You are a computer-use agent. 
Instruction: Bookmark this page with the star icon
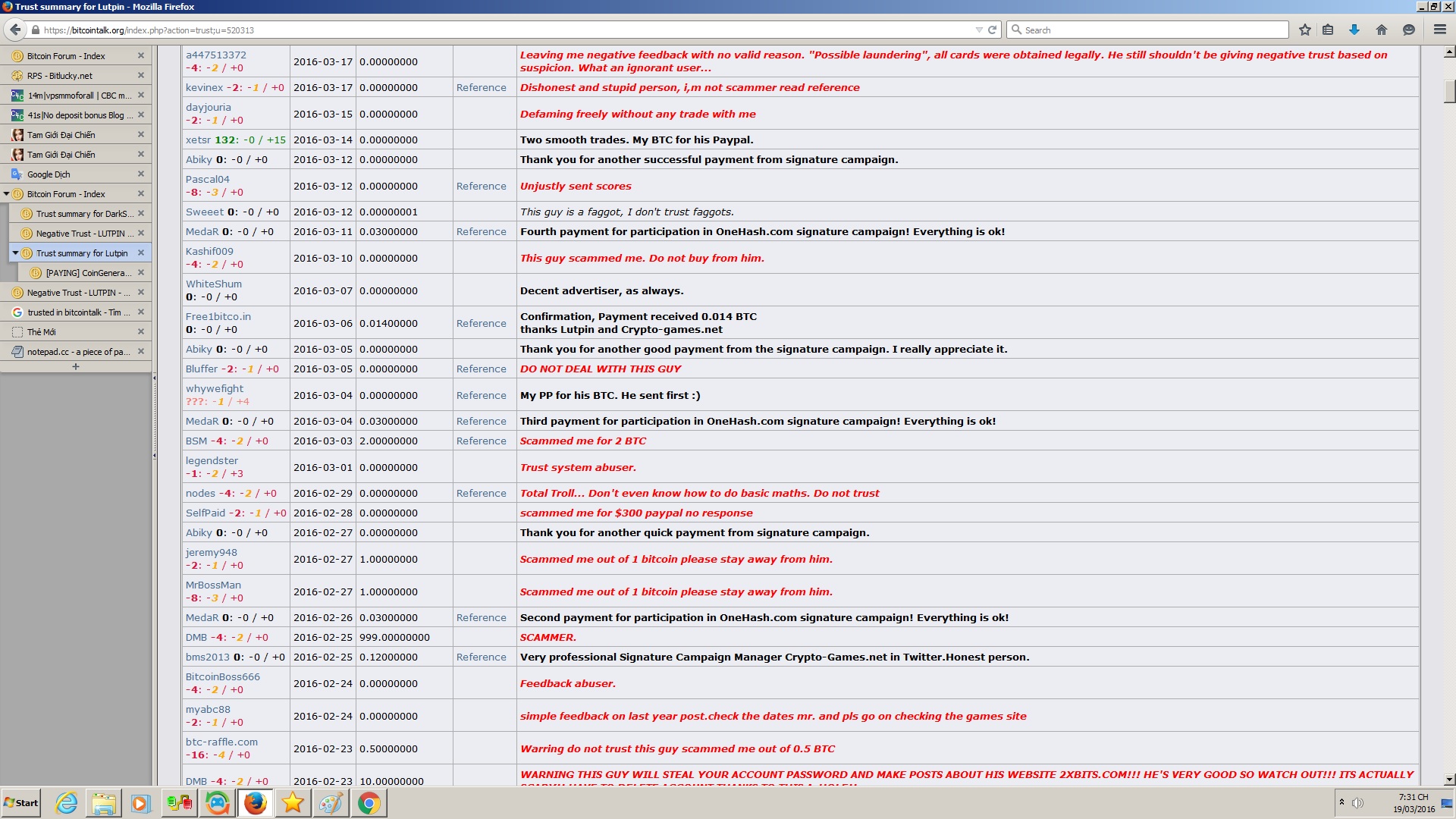1305,30
